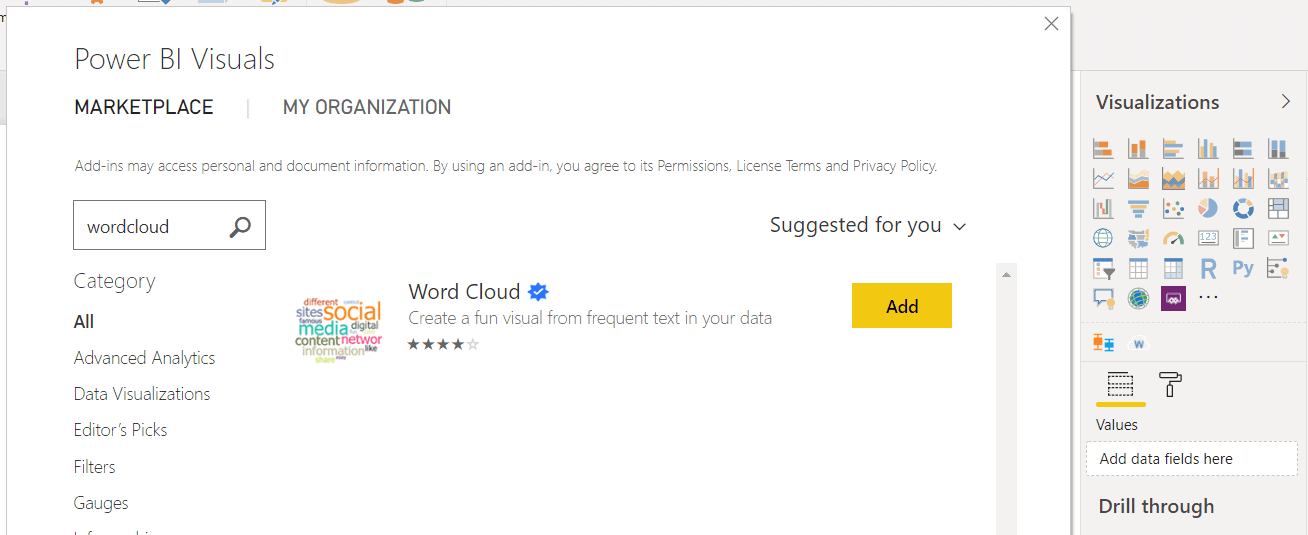The height and width of the screenshot is (535, 1308).
Task: Select the R script visual
Action: point(1208,268)
